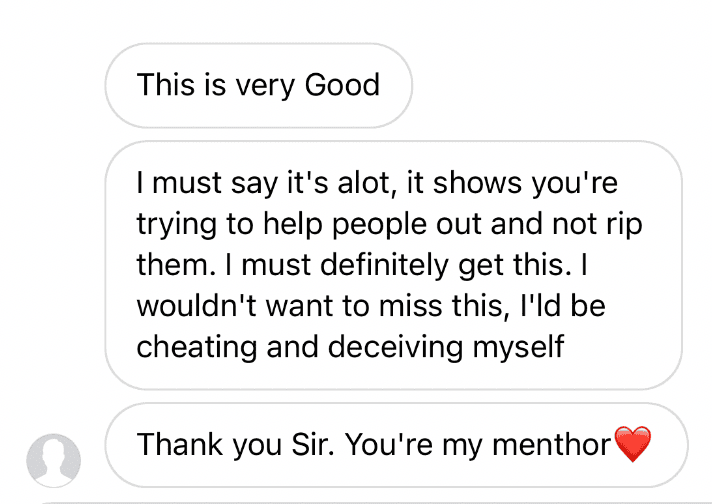Tap the long message starting "I must say"
Viewport: 712px width, 504px height.
tap(393, 265)
